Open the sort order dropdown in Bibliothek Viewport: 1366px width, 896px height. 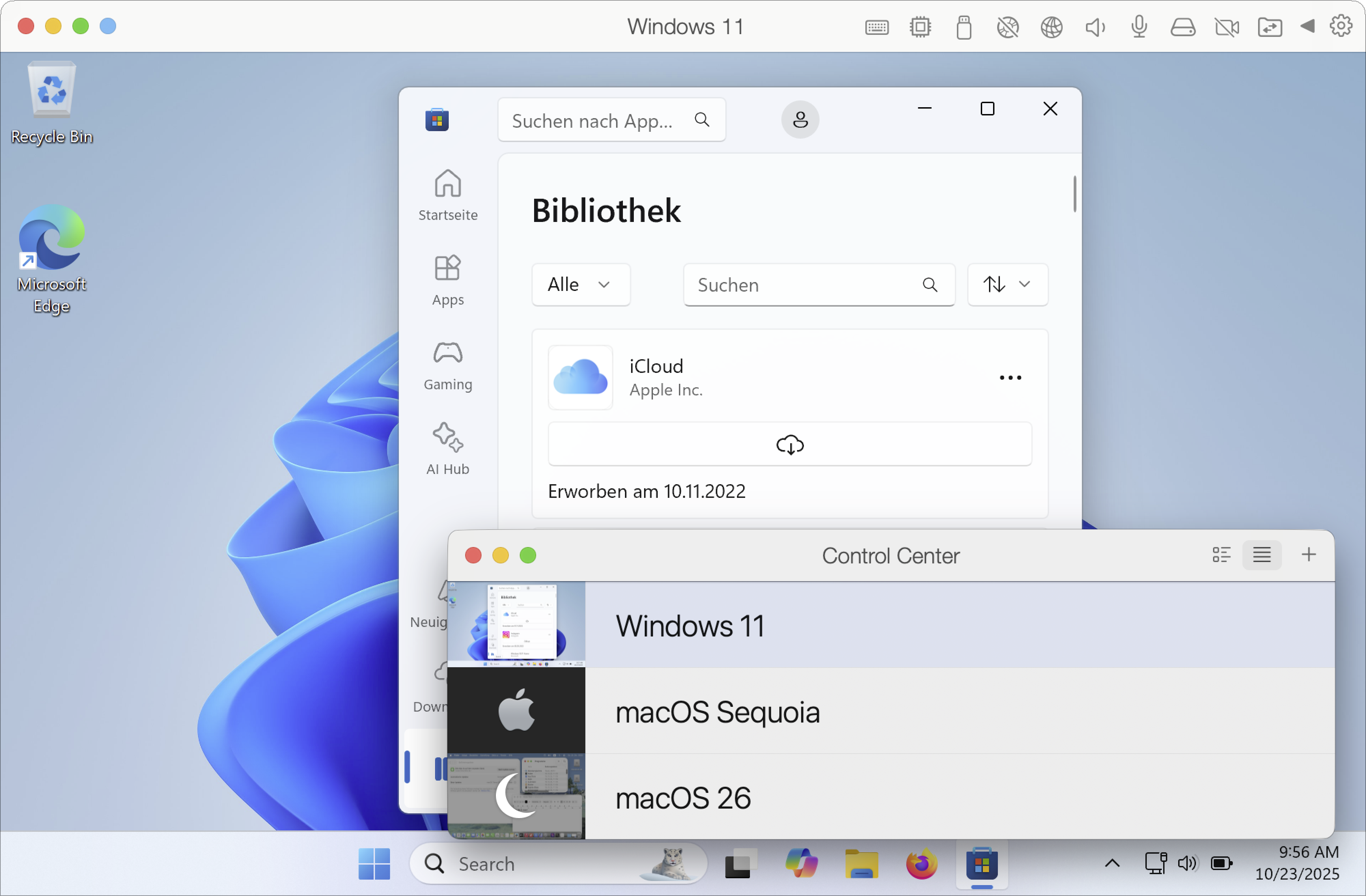click(x=1007, y=285)
